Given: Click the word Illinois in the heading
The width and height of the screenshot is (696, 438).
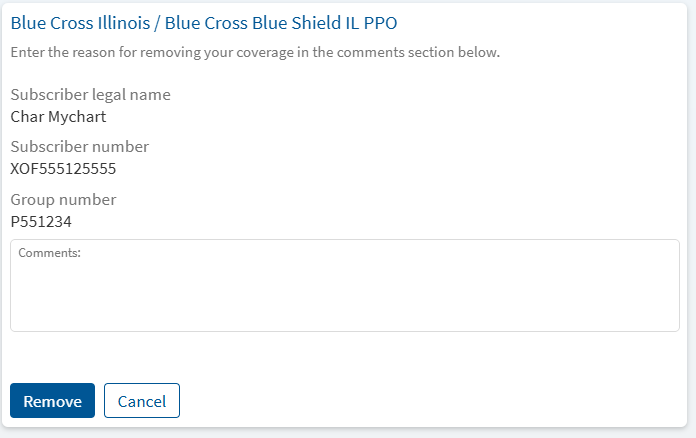Looking at the screenshot, I should [x=124, y=23].
